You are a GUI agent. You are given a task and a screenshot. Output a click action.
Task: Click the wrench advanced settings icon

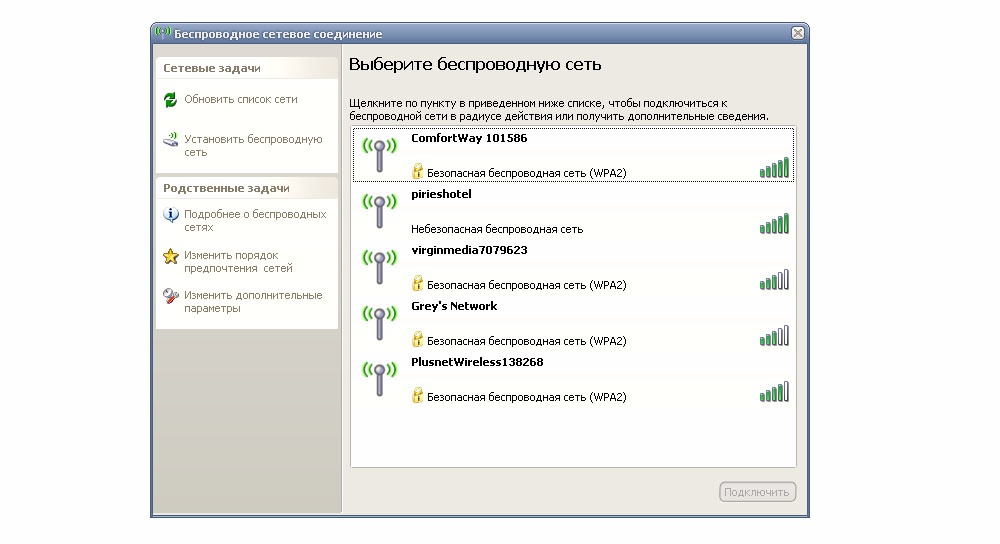170,296
